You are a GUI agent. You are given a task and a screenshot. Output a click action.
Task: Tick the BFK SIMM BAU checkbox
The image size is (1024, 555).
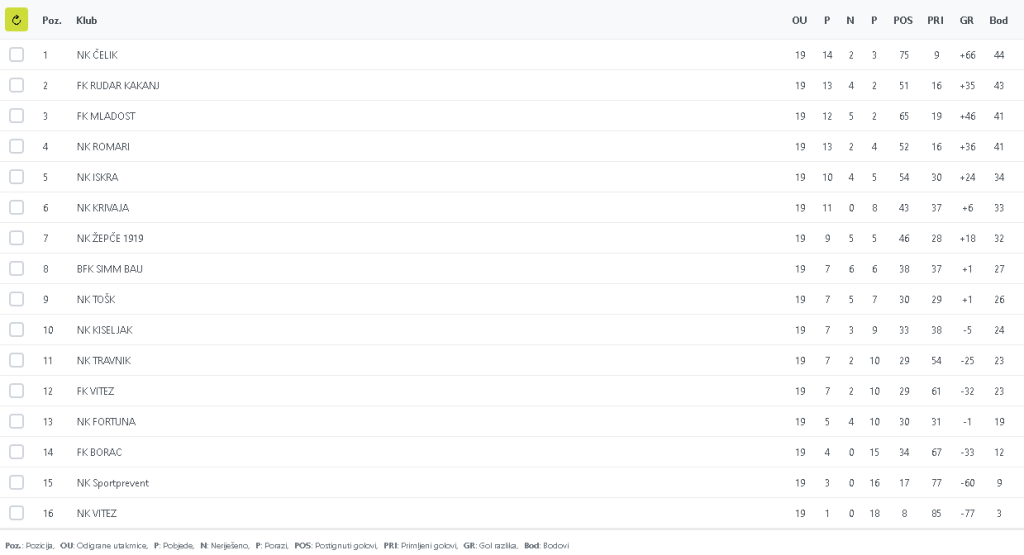point(16,269)
